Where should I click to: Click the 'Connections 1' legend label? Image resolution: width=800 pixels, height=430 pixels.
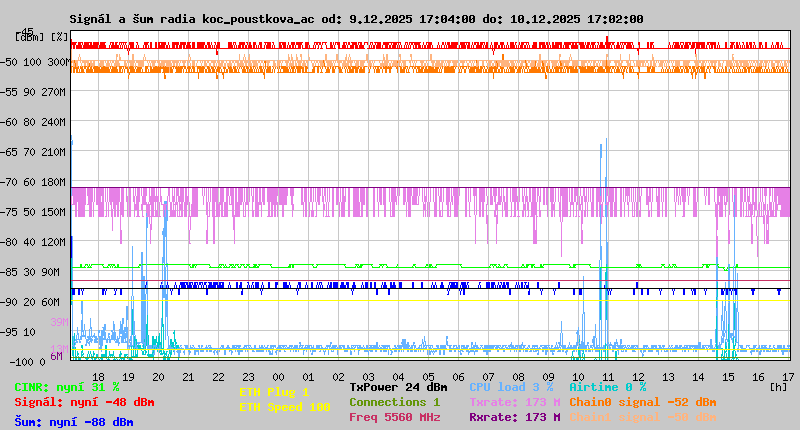(x=394, y=402)
